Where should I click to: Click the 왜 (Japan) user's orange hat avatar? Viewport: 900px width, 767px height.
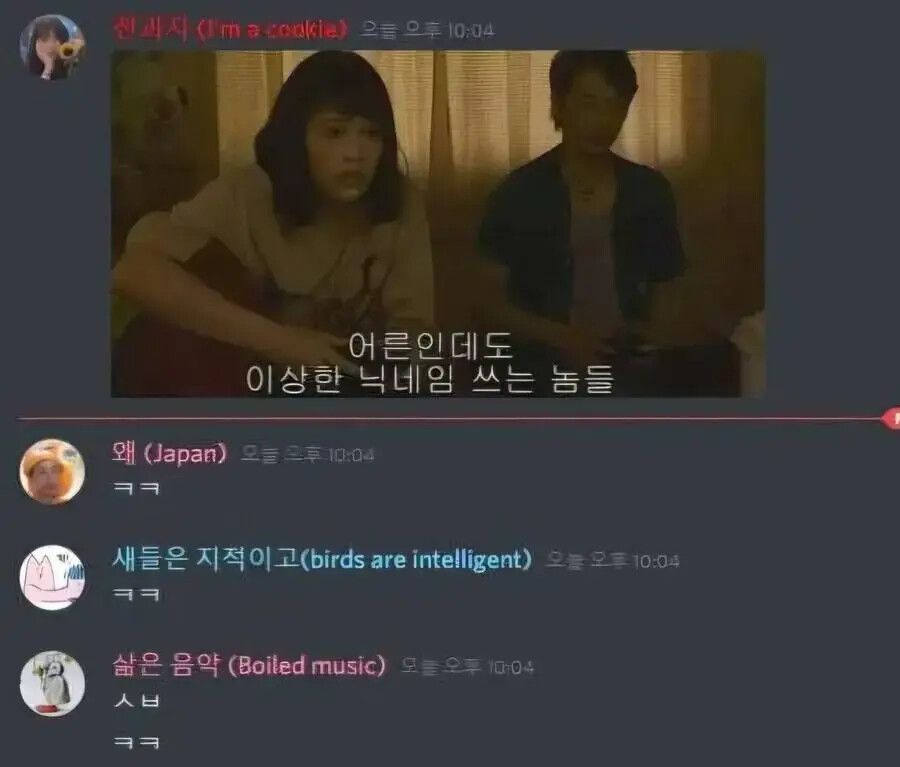click(52, 471)
